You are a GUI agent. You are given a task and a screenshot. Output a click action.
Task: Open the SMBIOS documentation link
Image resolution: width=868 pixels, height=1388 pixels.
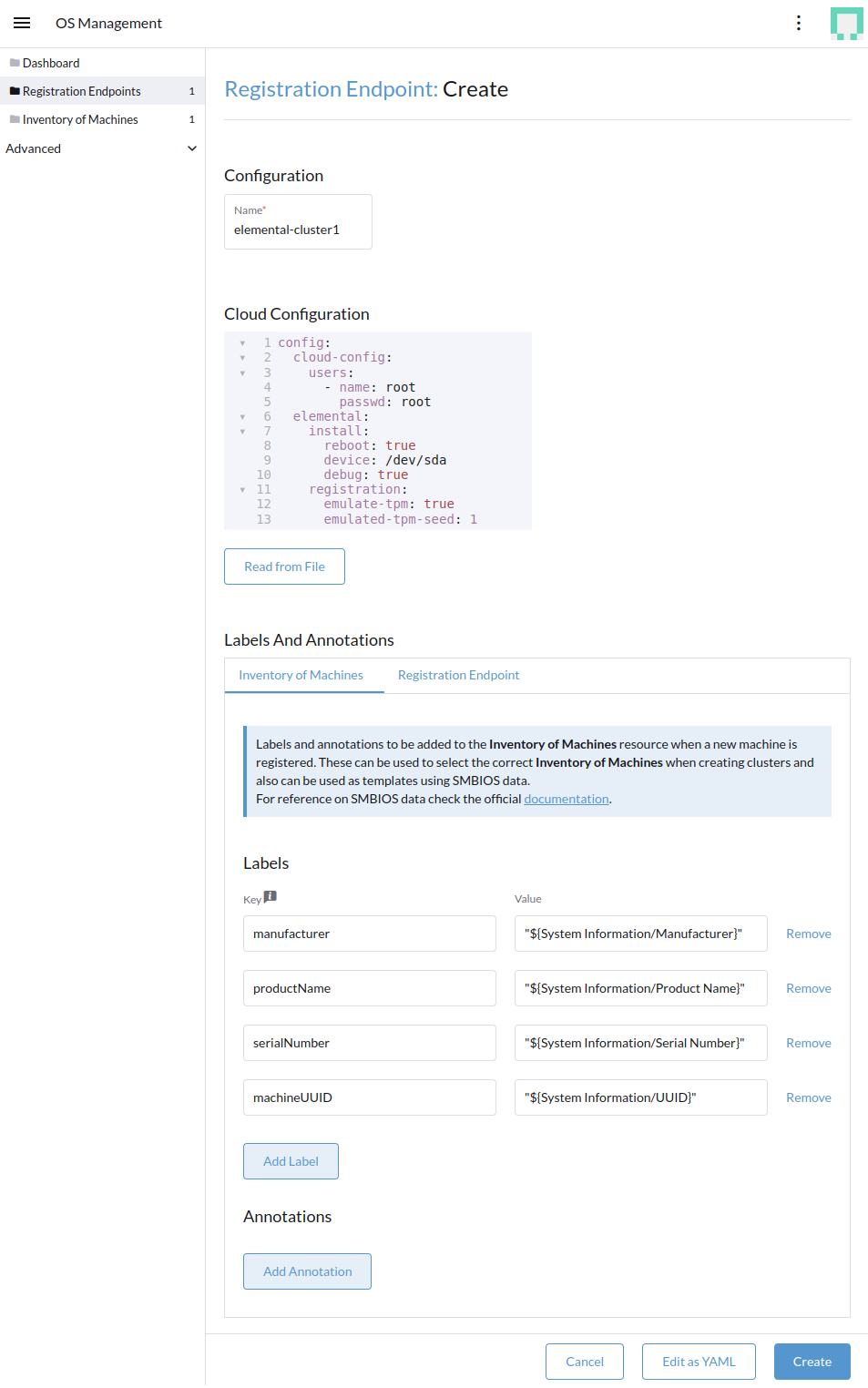coord(567,799)
